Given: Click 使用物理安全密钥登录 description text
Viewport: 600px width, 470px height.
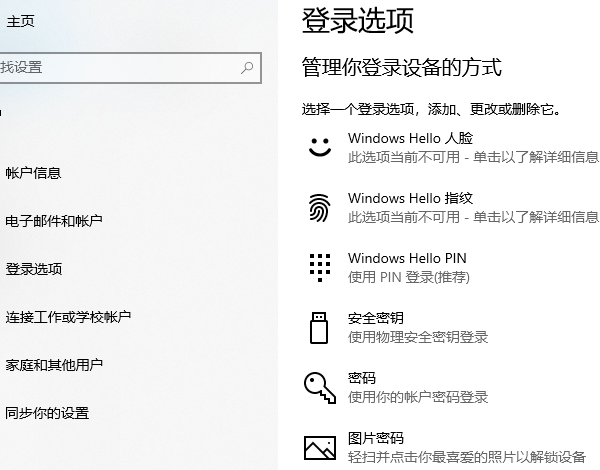Looking at the screenshot, I should pyautogui.click(x=418, y=337).
